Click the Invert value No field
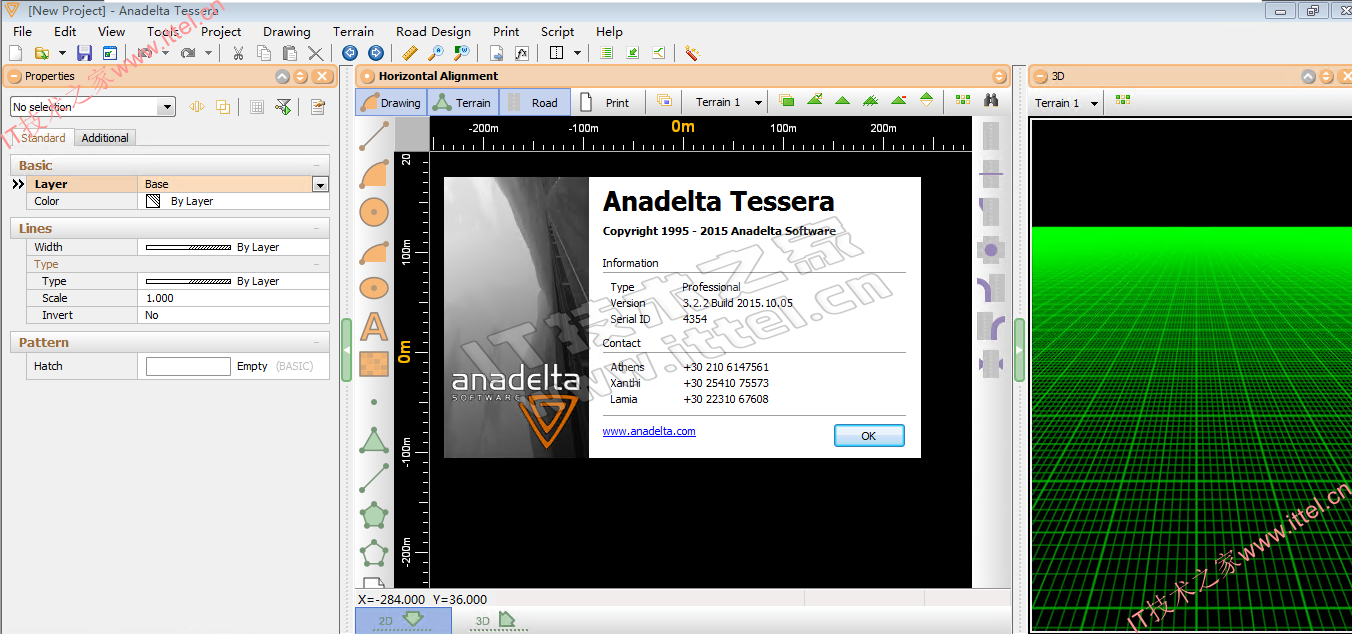1352x634 pixels. coord(233,315)
